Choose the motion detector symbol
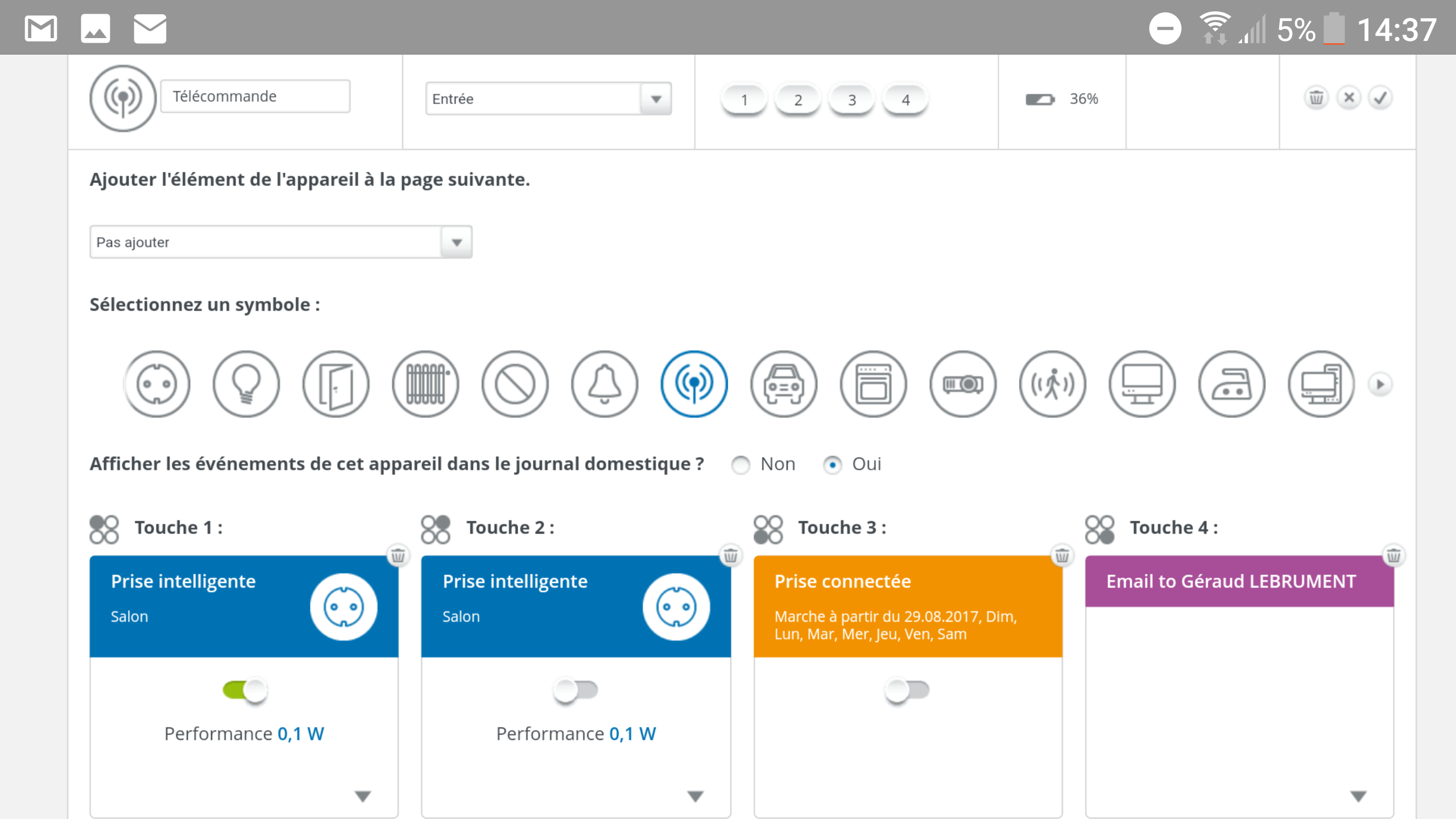 click(x=1053, y=384)
